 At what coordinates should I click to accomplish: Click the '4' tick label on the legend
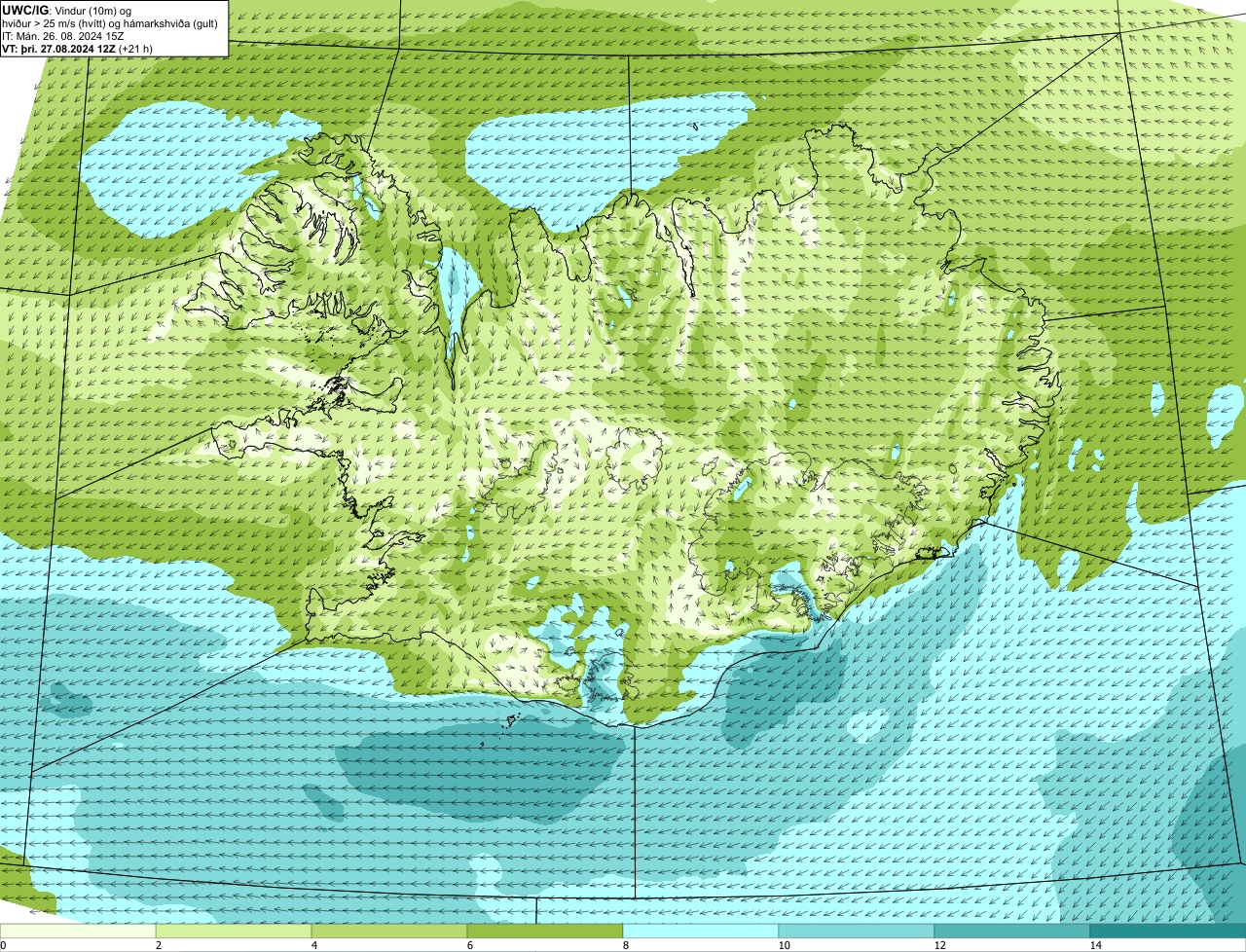[313, 945]
